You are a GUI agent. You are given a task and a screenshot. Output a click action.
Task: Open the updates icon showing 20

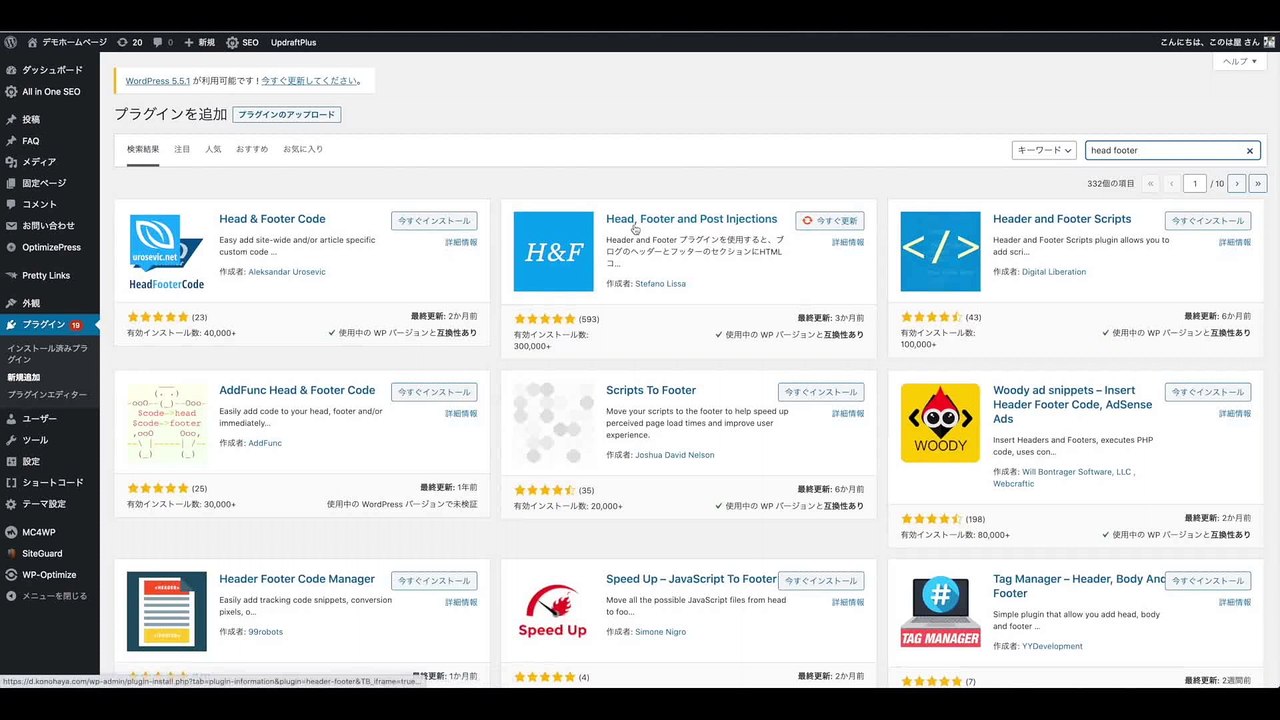coord(129,42)
